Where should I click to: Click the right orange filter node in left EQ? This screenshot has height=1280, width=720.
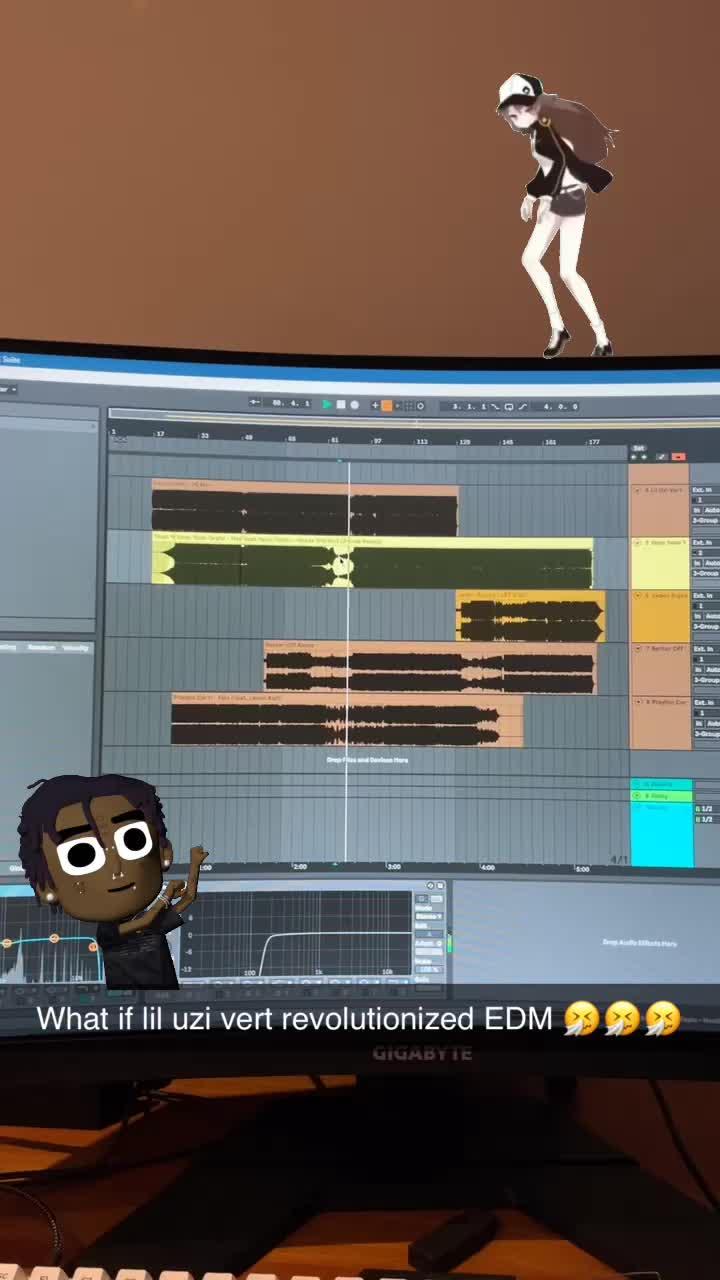pos(93,946)
